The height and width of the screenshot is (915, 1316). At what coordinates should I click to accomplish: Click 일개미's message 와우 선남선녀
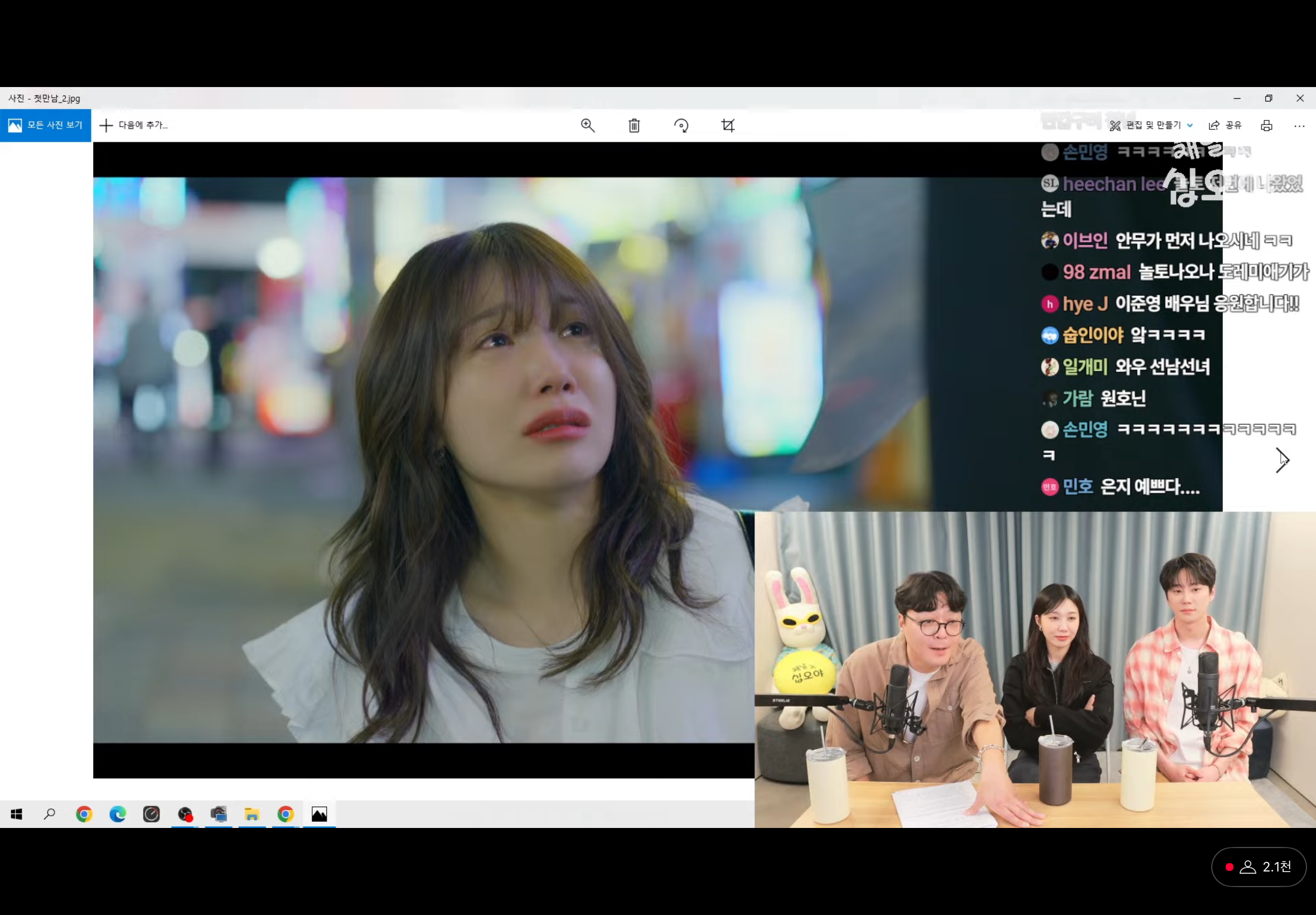(1163, 367)
